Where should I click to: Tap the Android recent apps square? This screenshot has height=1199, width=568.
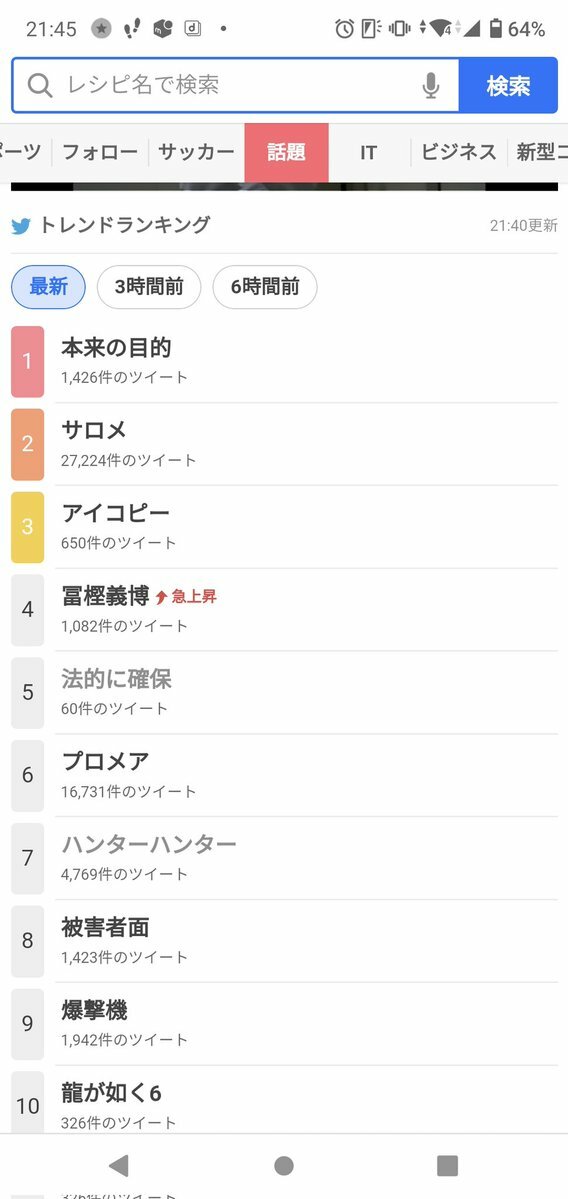447,1165
